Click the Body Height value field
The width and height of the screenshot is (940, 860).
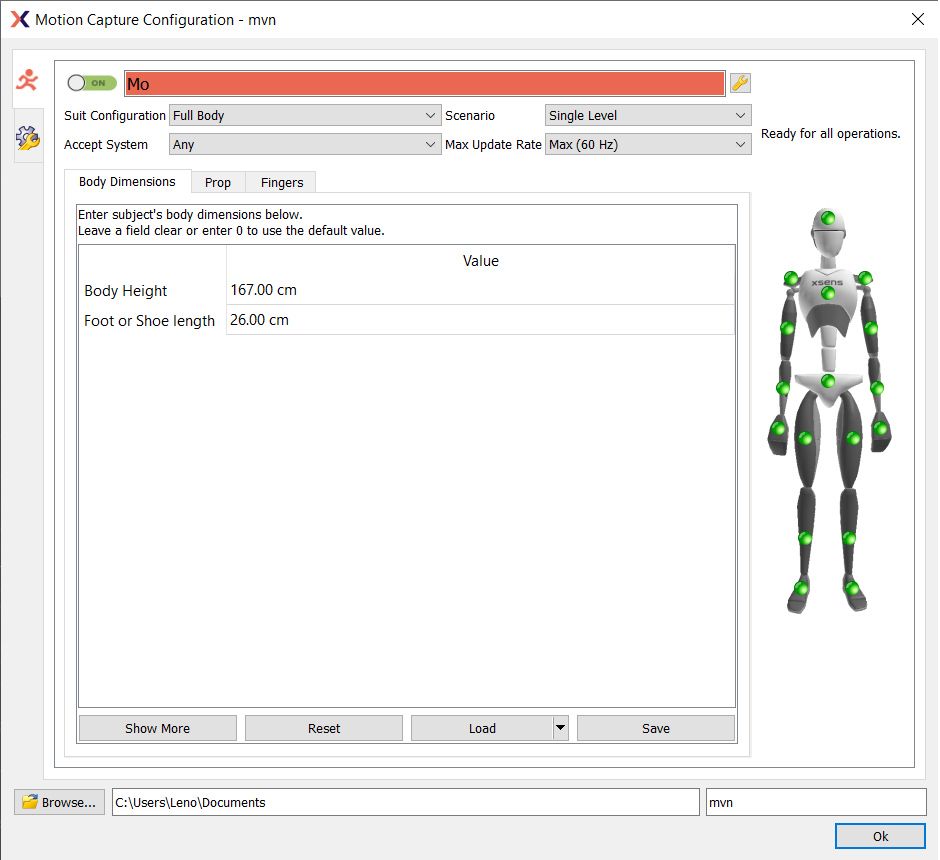click(x=480, y=291)
